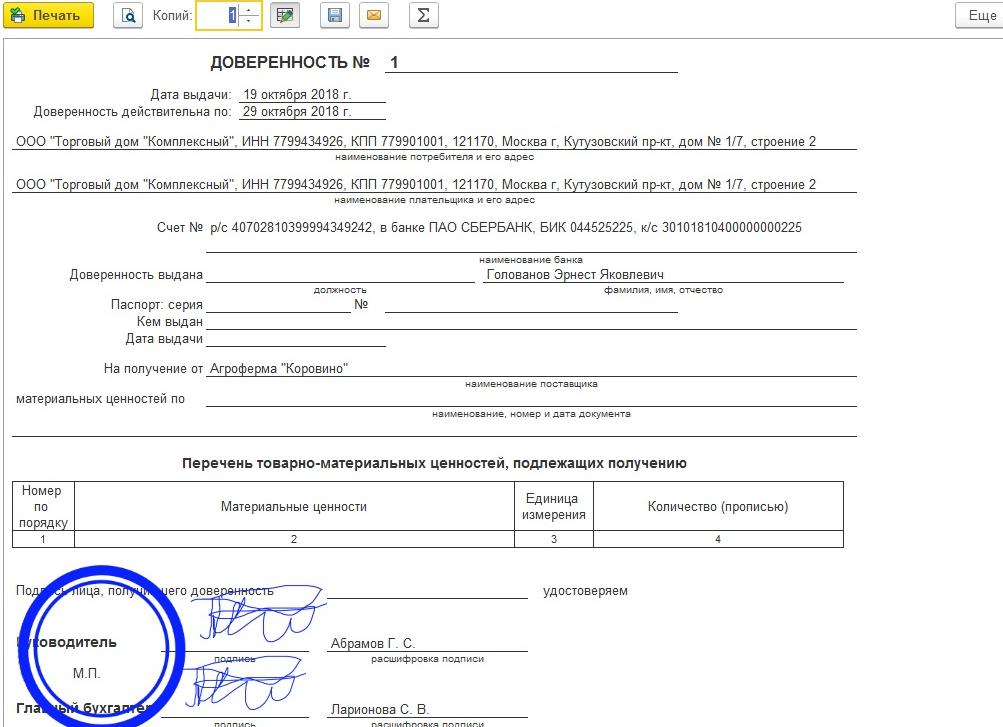Image resolution: width=1003 pixels, height=727 pixels.
Task: Click supplier 'Агроферма "Коровино"'
Action: (279, 368)
